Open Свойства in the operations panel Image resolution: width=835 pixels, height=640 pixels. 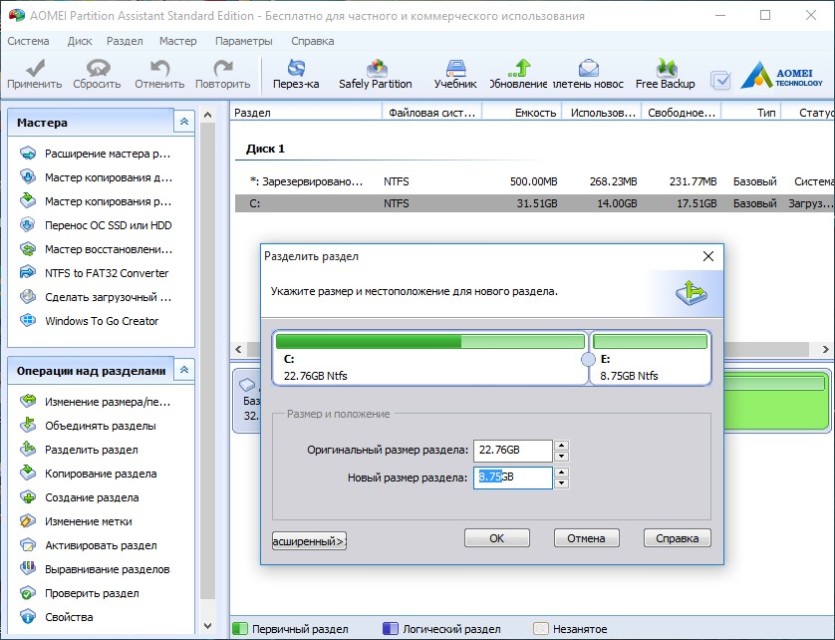click(56, 617)
